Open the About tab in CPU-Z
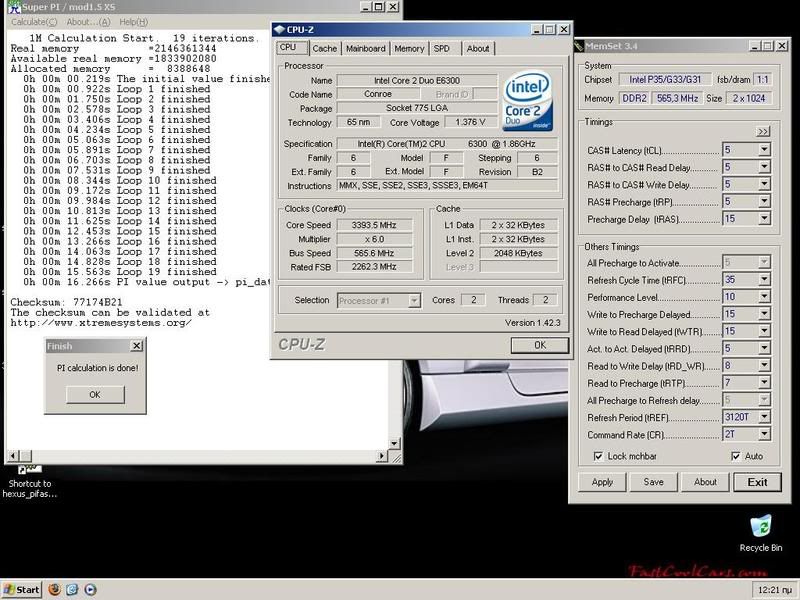Viewport: 800px width, 600px height. pyautogui.click(x=478, y=48)
